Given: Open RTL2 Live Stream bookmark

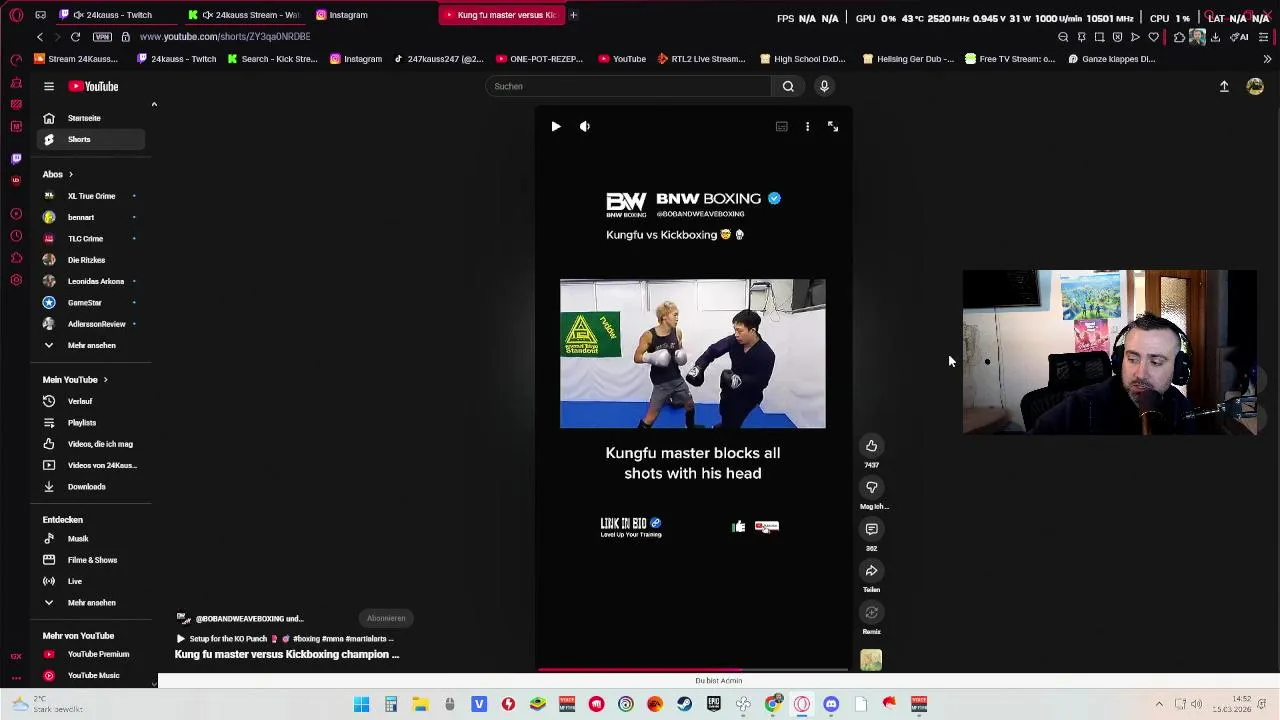Looking at the screenshot, I should 701,59.
